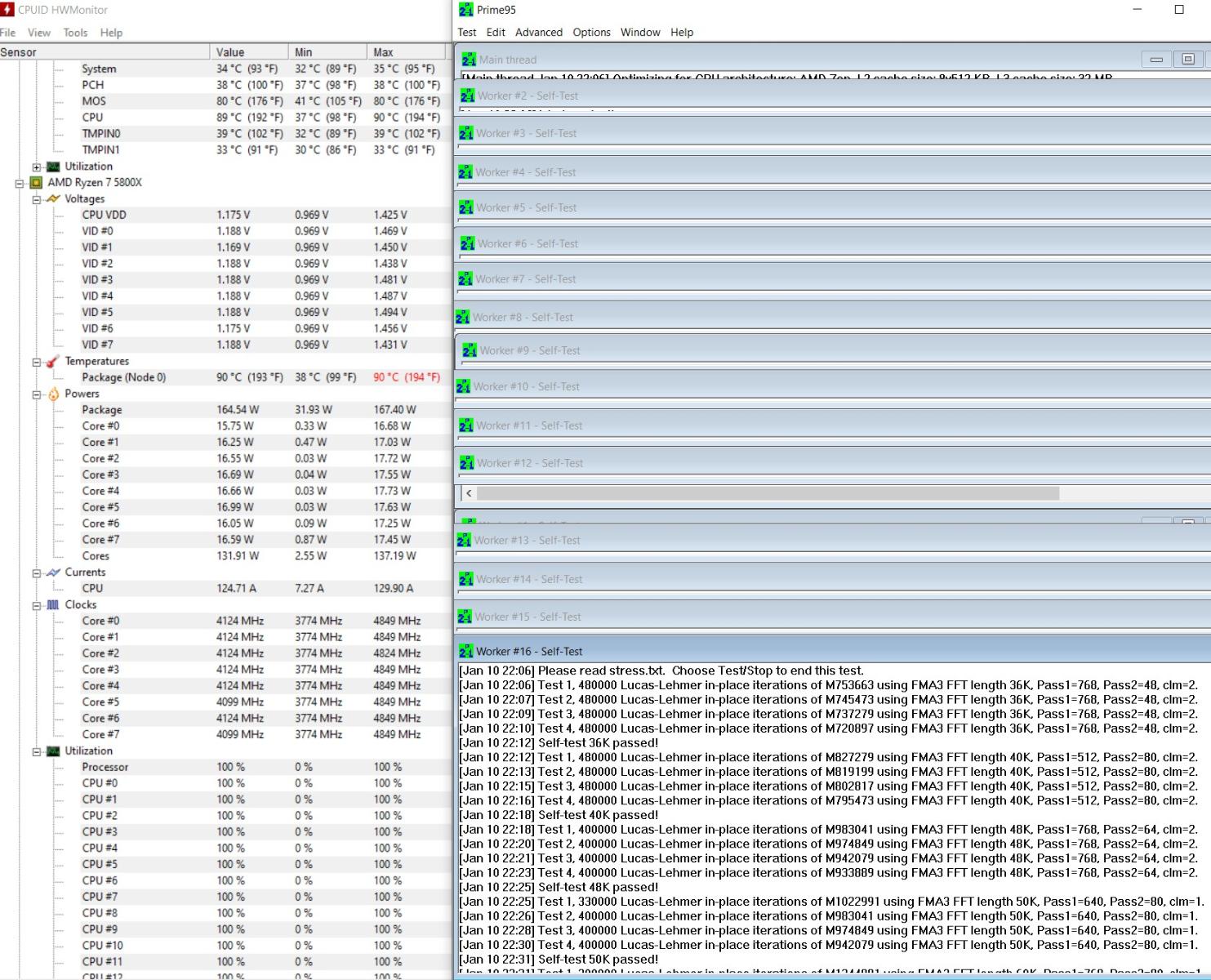Open Prime95 Help menu
This screenshot has height=980, width=1211.
[682, 33]
